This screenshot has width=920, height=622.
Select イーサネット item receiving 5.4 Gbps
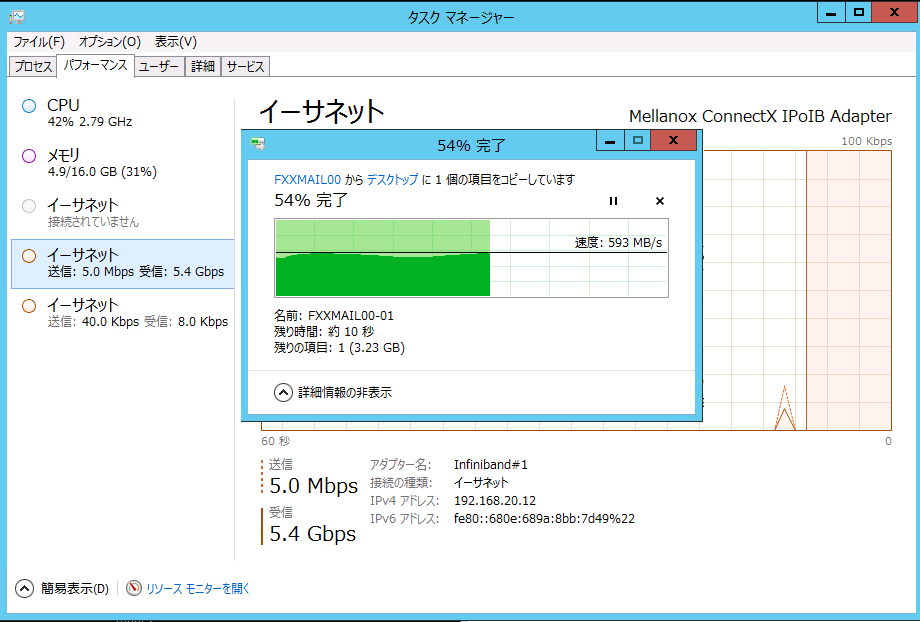123,263
